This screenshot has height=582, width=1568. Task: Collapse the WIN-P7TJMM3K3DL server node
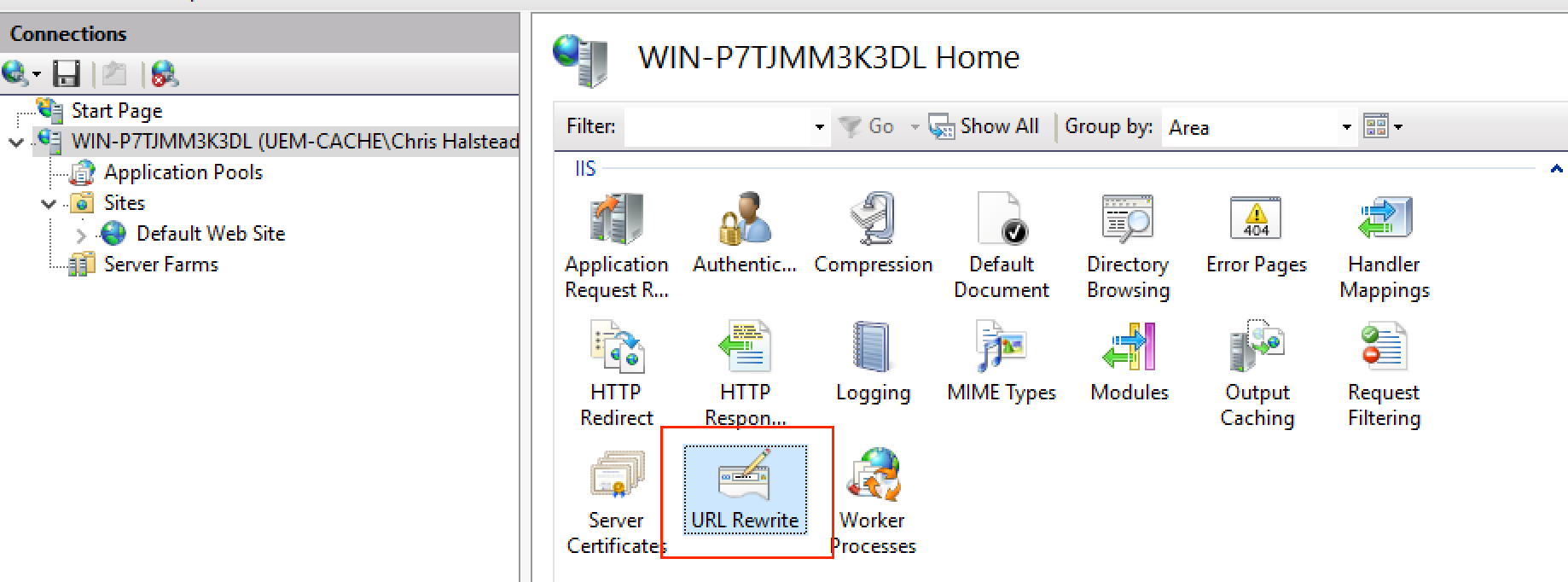point(15,142)
